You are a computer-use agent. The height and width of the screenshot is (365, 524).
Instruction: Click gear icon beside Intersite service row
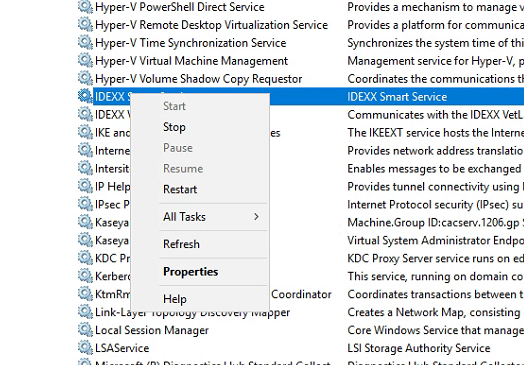tap(85, 168)
